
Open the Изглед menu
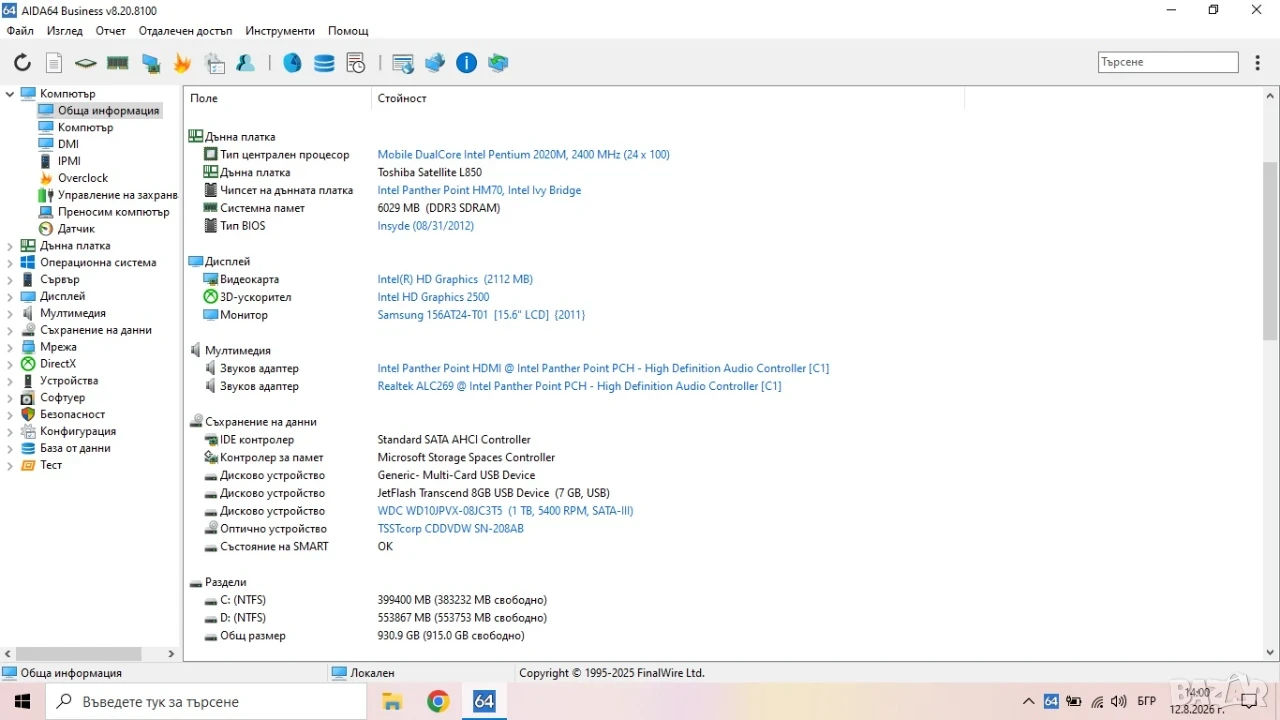point(65,31)
